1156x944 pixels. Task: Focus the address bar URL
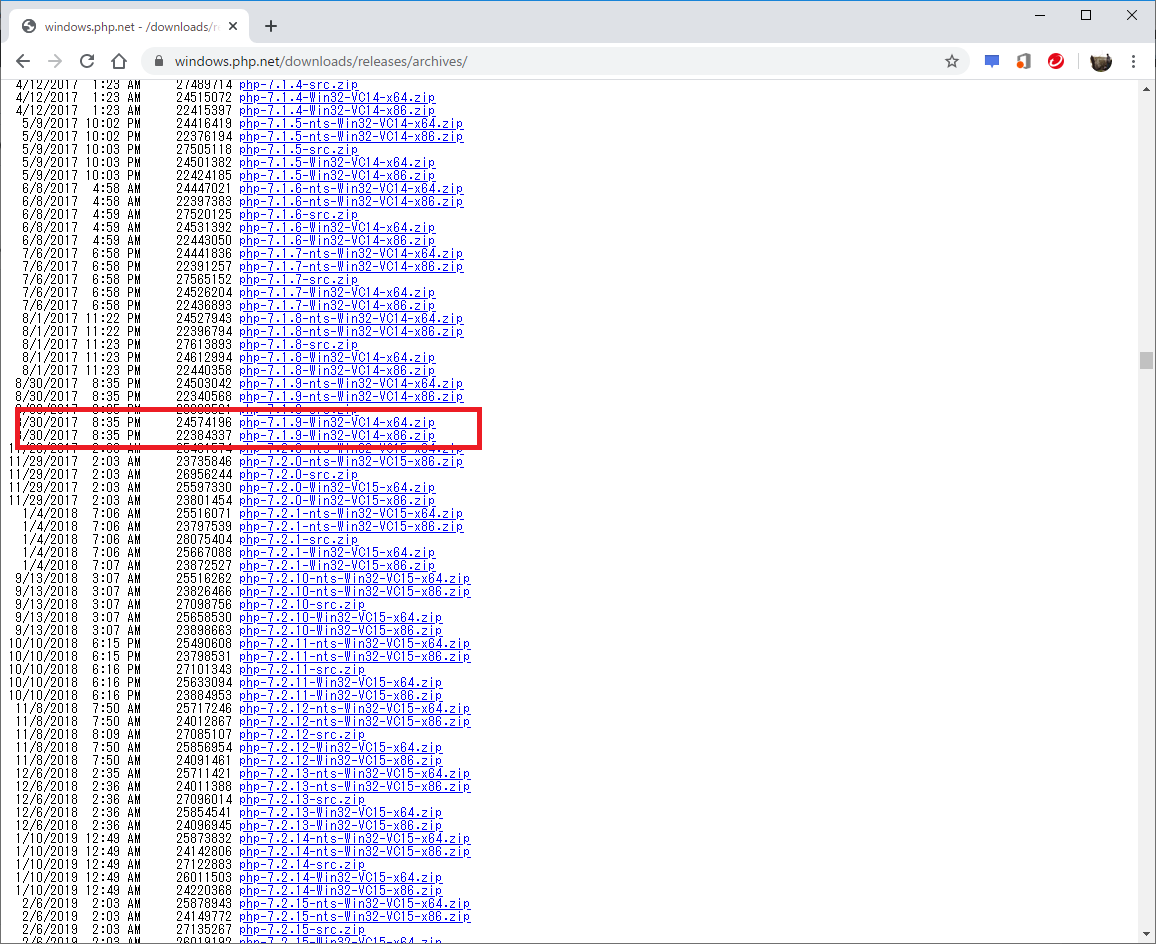point(321,61)
